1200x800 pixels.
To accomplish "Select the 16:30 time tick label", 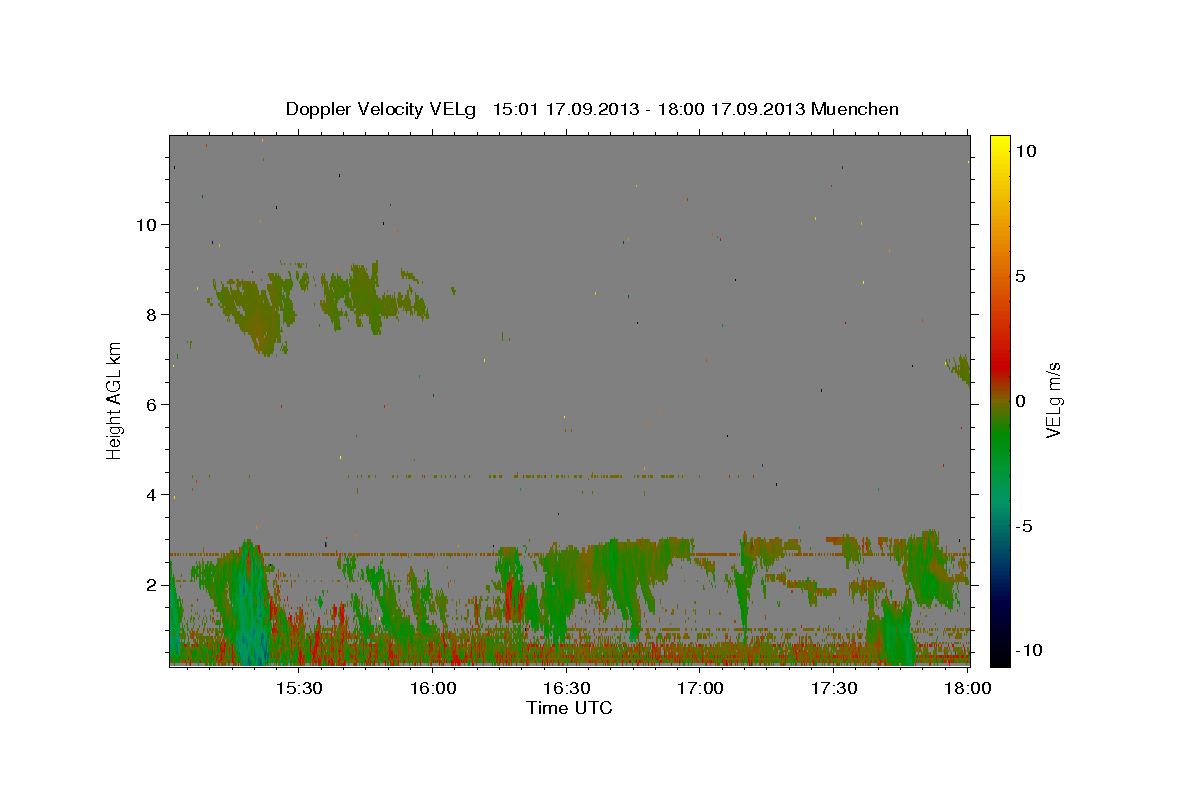I will tap(567, 689).
